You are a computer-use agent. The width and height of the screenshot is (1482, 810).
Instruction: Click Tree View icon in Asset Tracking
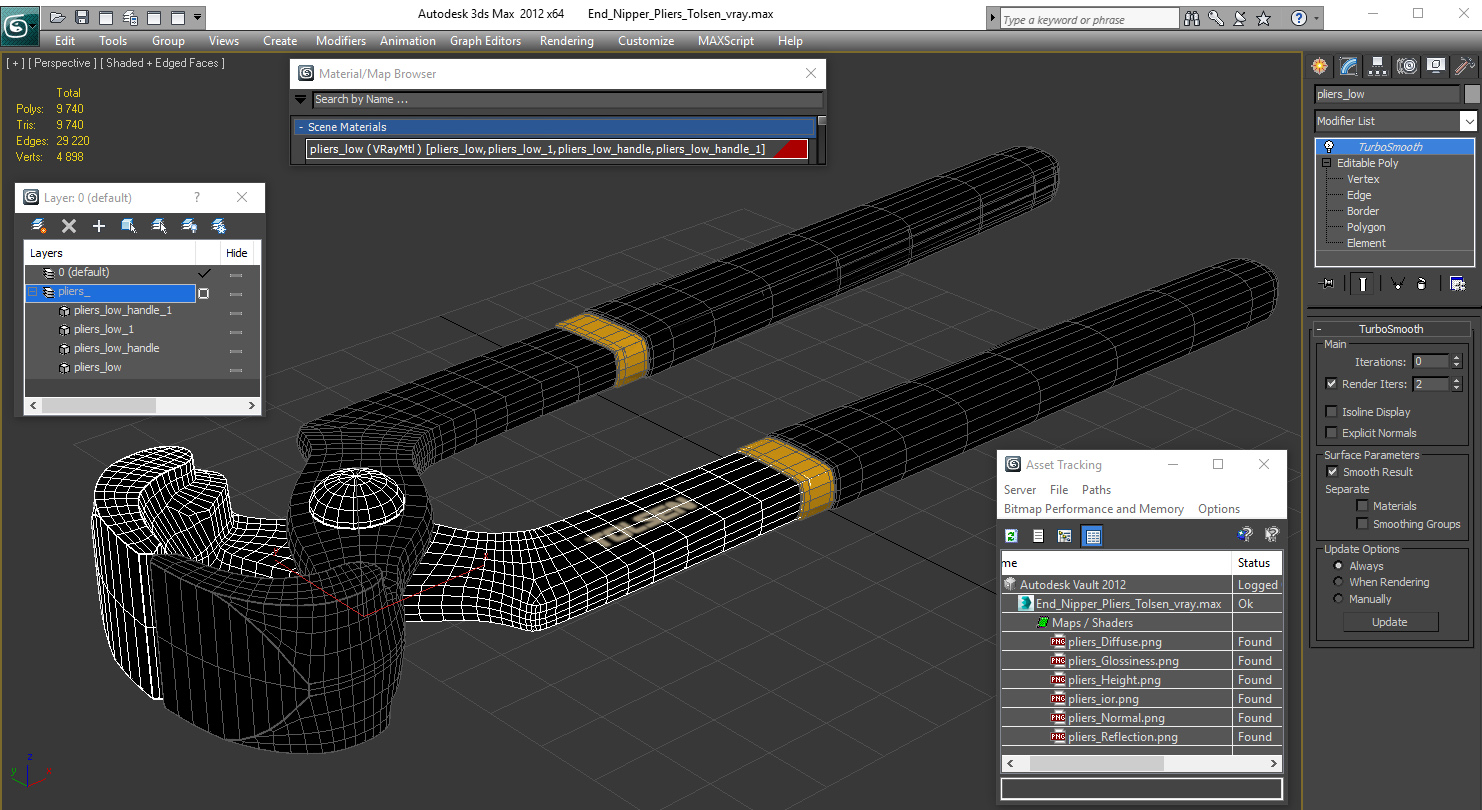pos(1064,536)
